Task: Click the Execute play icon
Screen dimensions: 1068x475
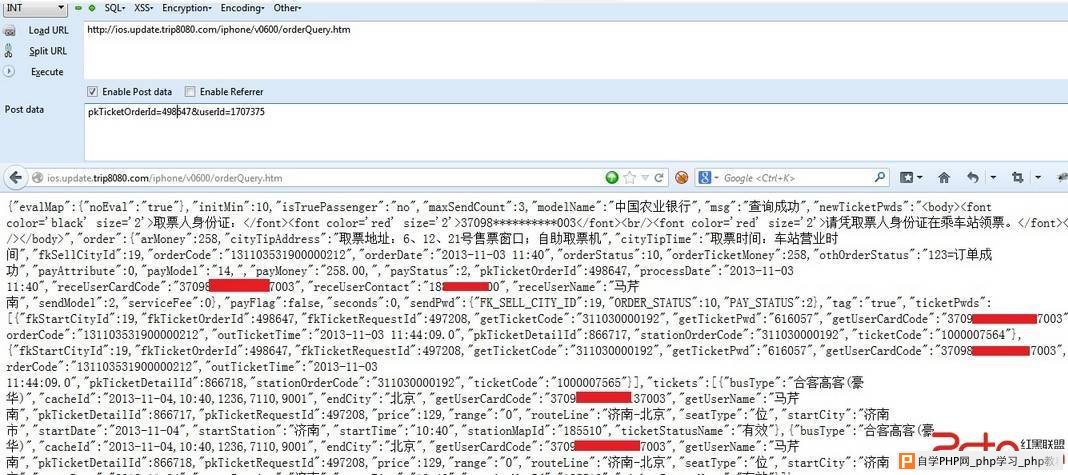Action: [x=9, y=71]
